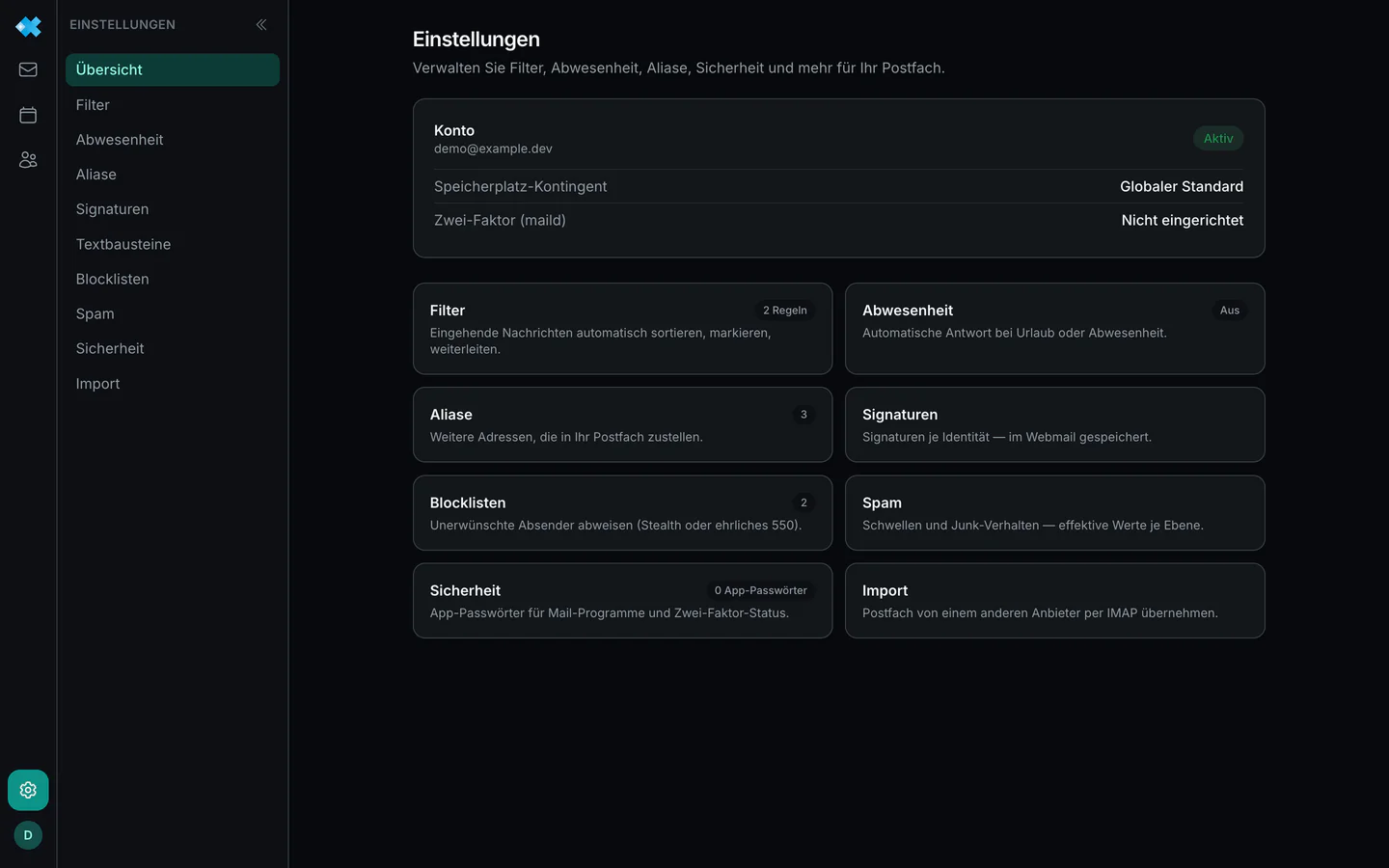The image size is (1389, 868).
Task: Open the calendar icon in sidebar
Action: coord(28,115)
